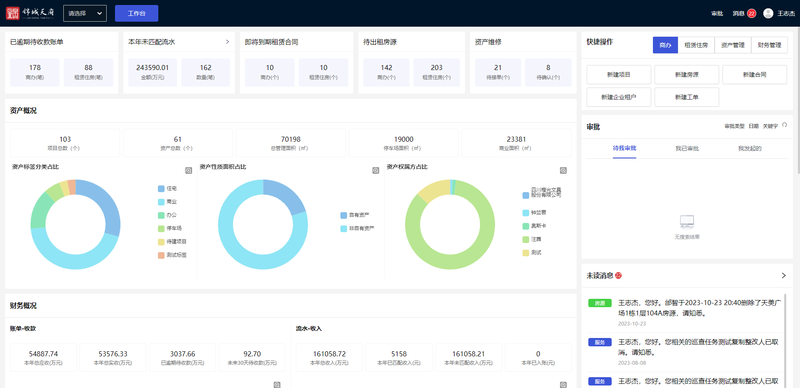Toggle the 住宅 legend item
The height and width of the screenshot is (388, 800).
(168, 188)
